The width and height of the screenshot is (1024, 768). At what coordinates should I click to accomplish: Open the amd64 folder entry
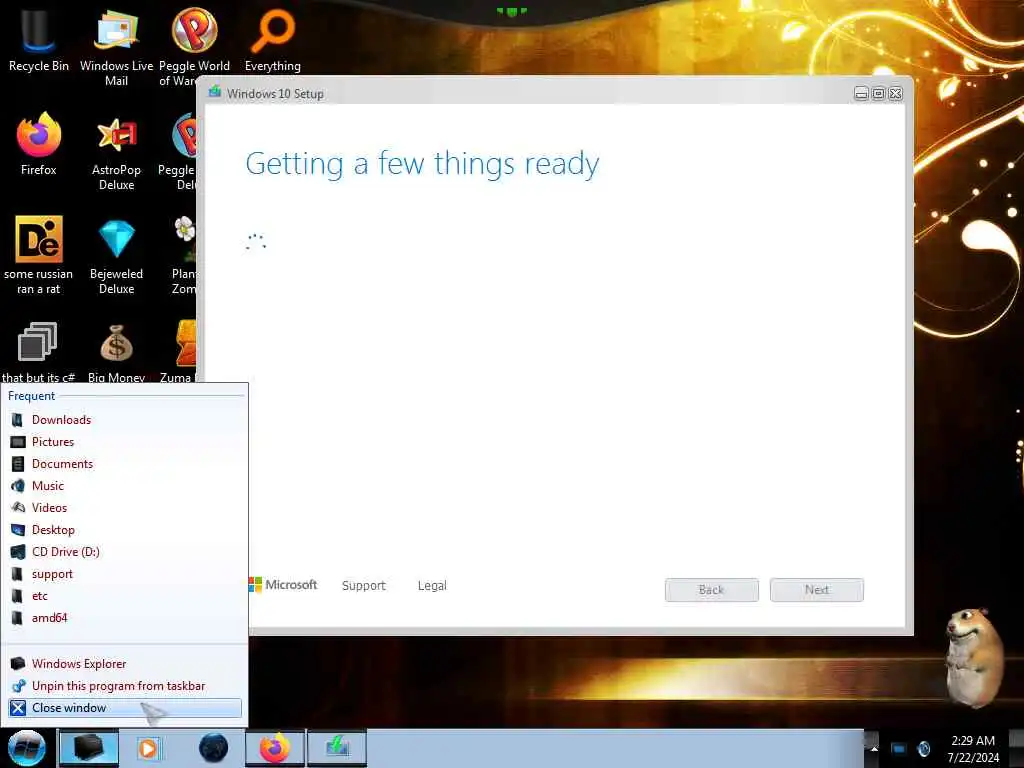124,618
